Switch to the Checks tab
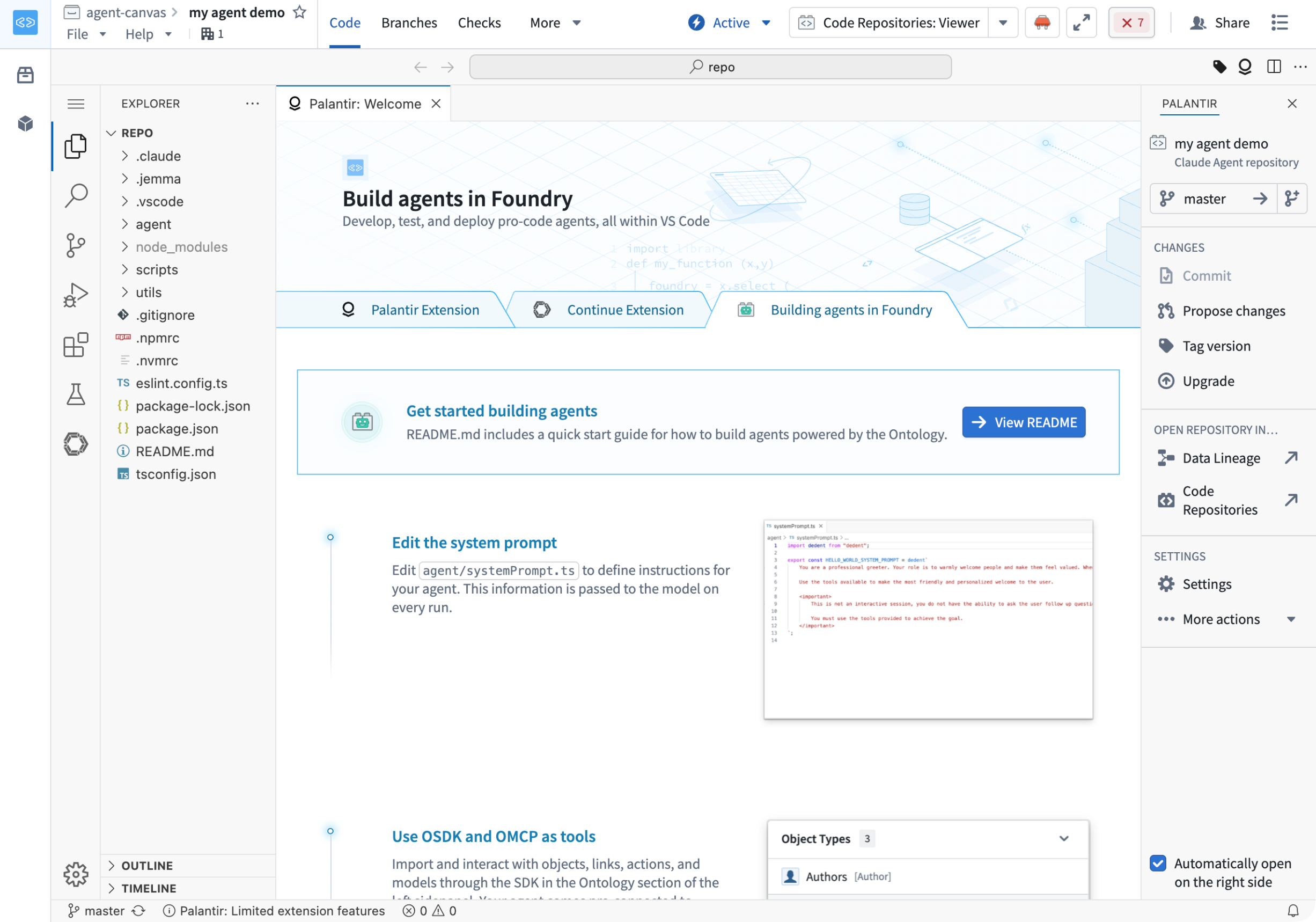Viewport: 1316px width, 922px height. coord(479,23)
